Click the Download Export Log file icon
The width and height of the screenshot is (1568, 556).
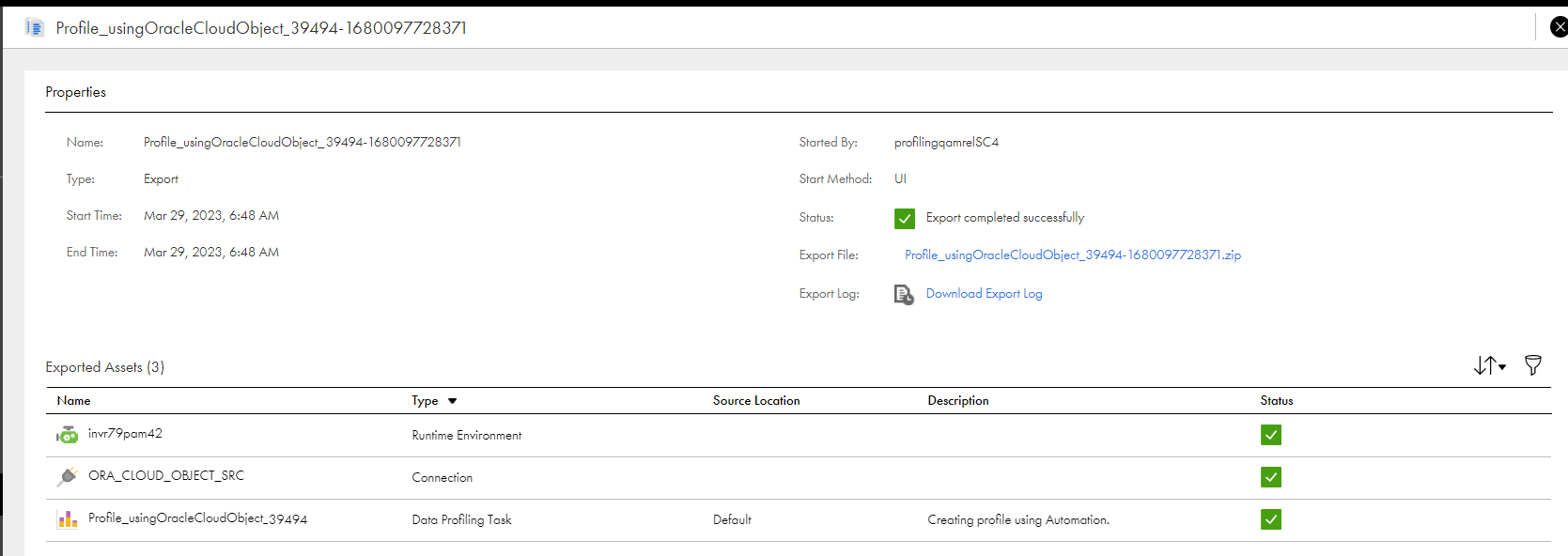(x=904, y=295)
